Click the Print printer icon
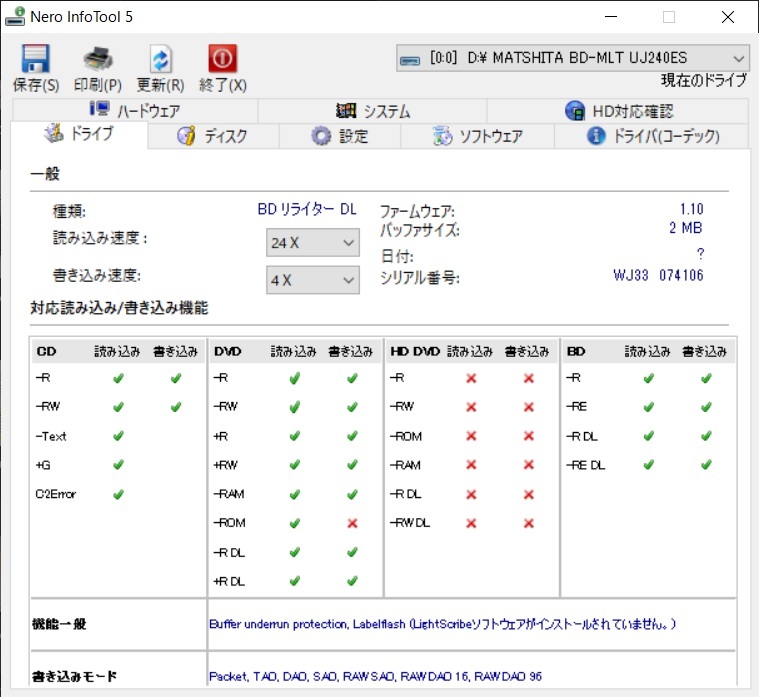Viewport: 759px width, 697px height. click(x=97, y=58)
